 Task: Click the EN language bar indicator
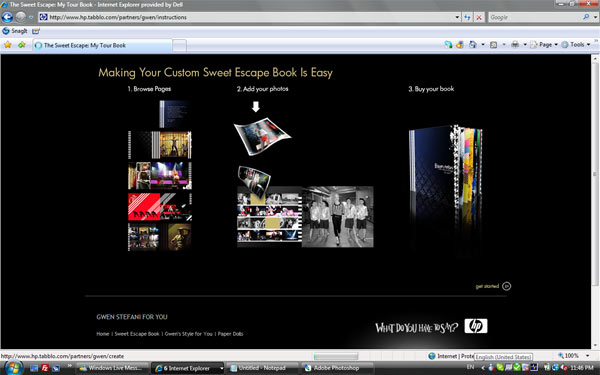470,367
